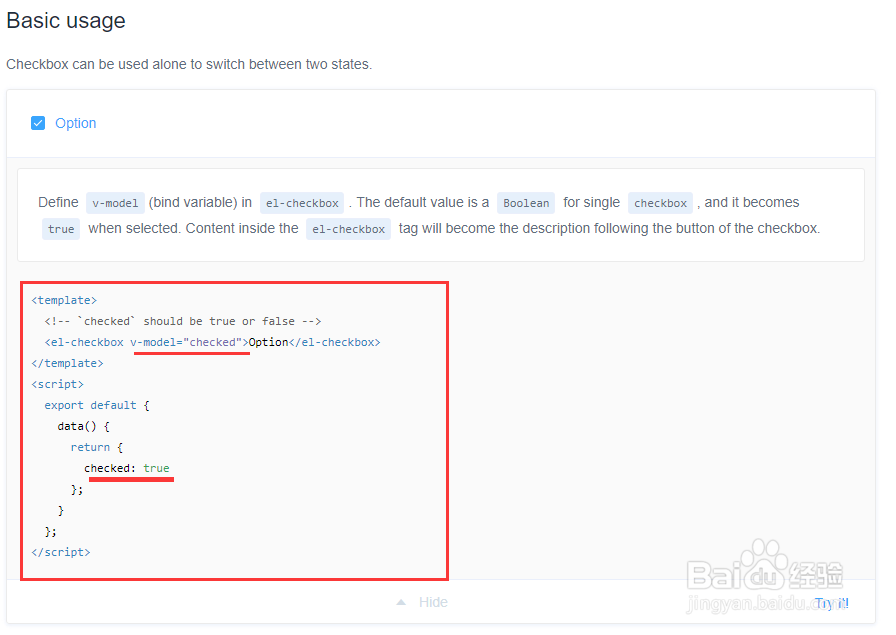Click the Boolean code tag
The width and height of the screenshot is (896, 635).
(x=526, y=203)
